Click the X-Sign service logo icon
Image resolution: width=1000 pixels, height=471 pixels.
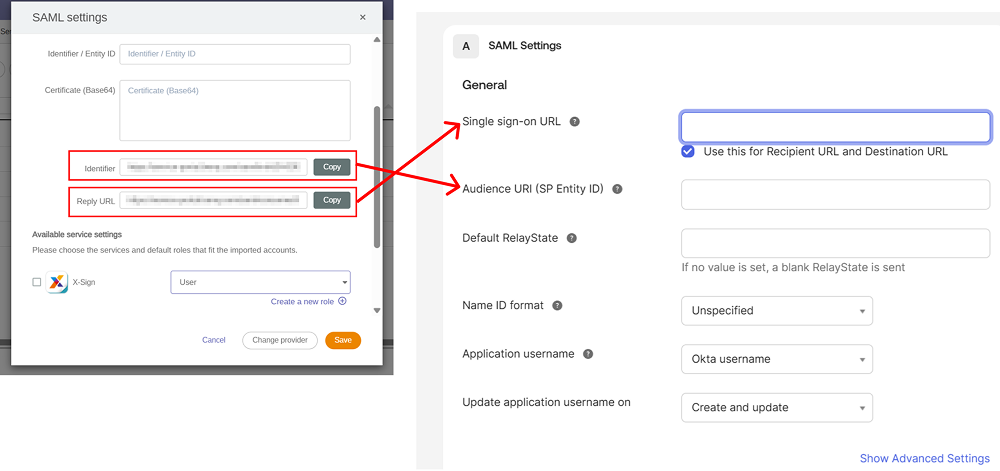point(57,283)
